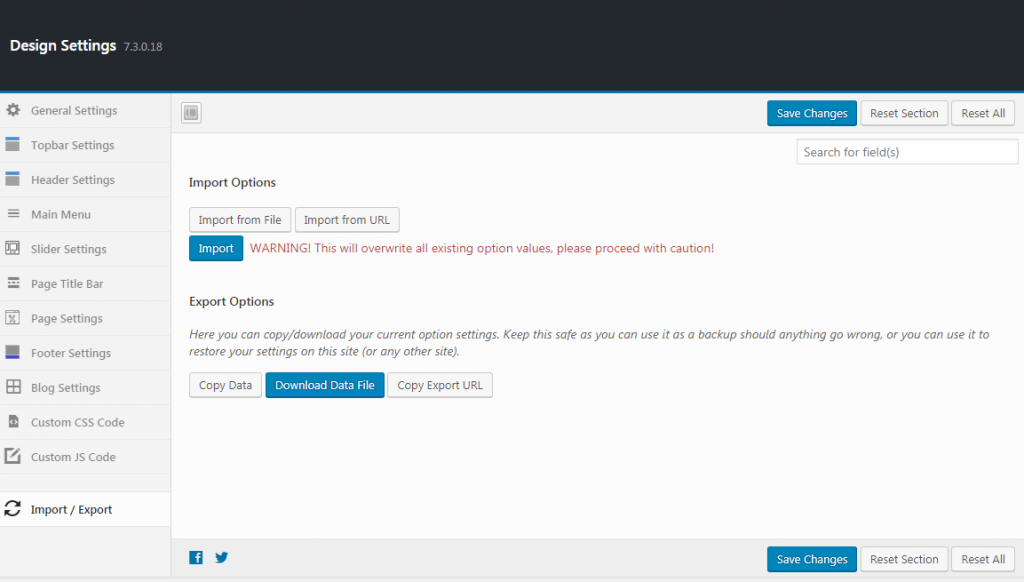Click Import from File button
Image resolution: width=1024 pixels, height=582 pixels.
(x=240, y=219)
